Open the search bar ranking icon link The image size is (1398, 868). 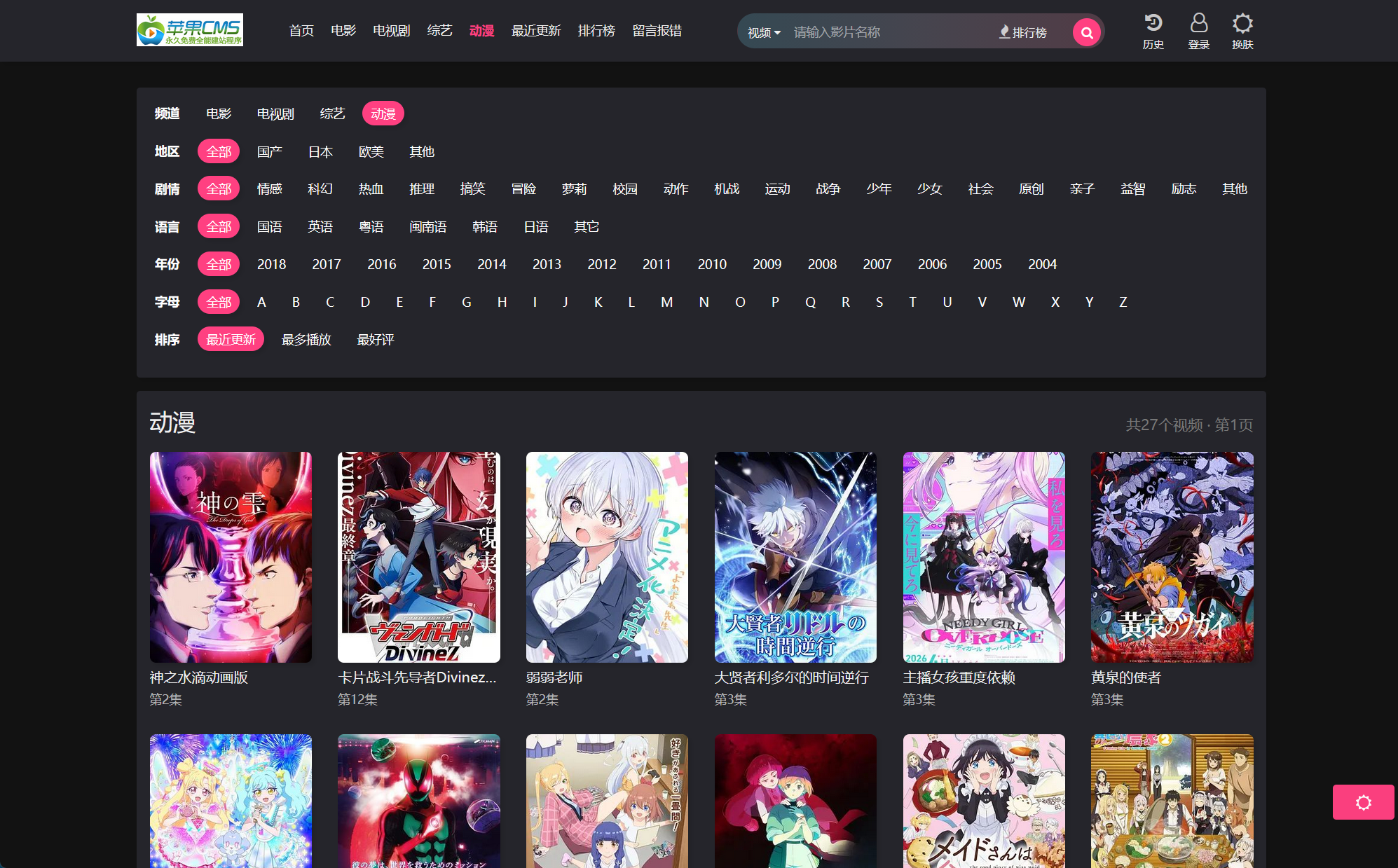coord(1022,32)
